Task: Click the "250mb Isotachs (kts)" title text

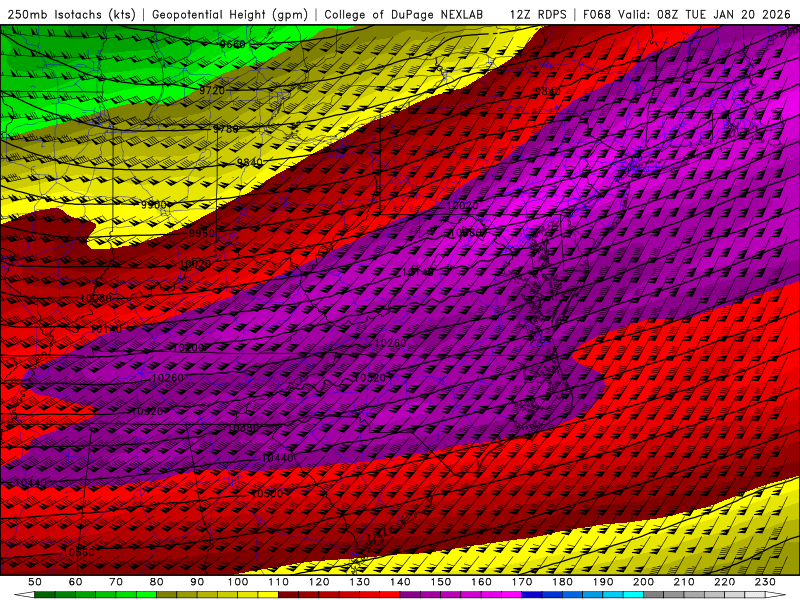Action: 72,15
